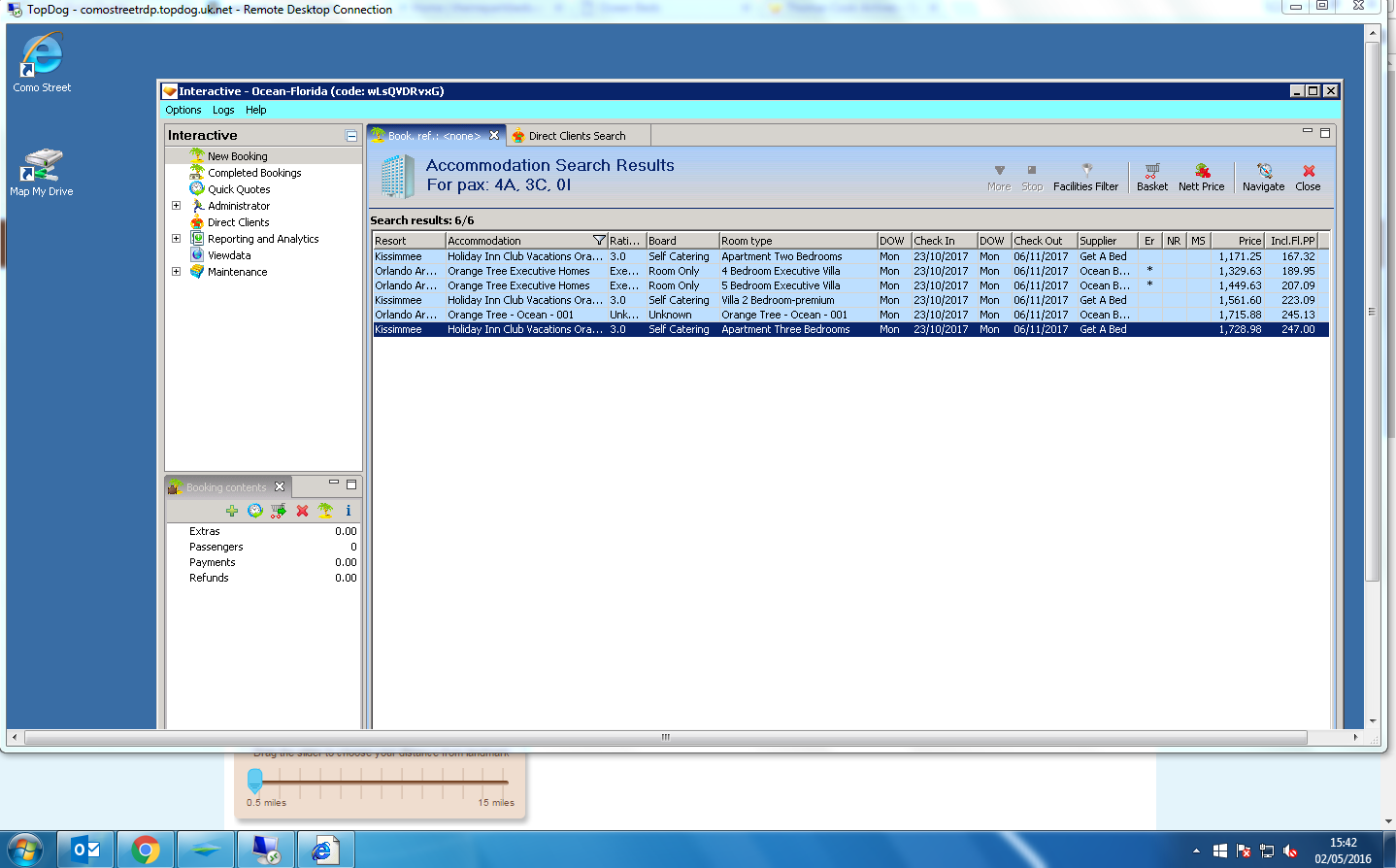Maximize the search results editor area
The width and height of the screenshot is (1396, 868).
[x=1325, y=133]
